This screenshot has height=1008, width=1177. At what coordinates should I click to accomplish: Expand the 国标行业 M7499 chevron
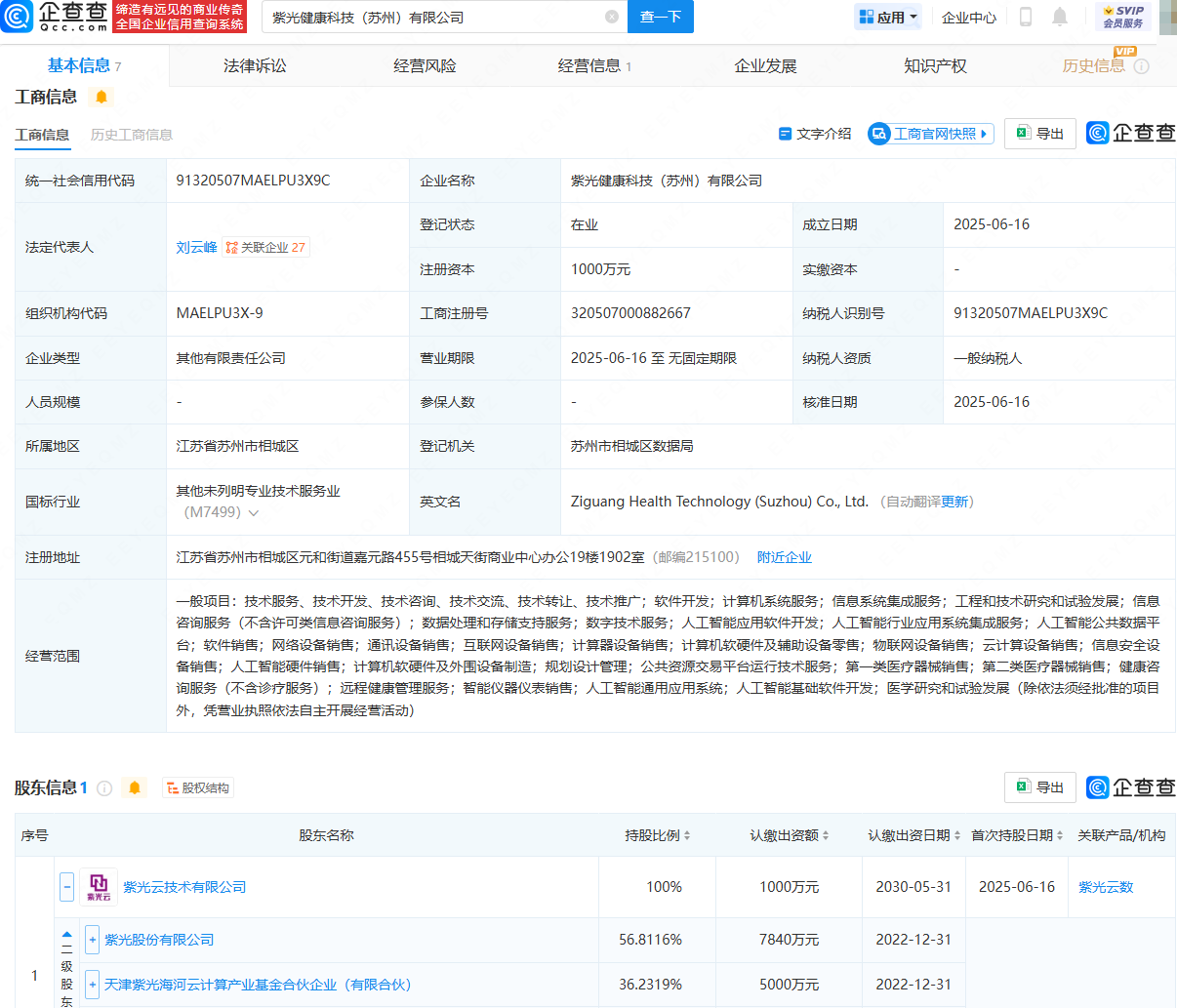(x=254, y=513)
